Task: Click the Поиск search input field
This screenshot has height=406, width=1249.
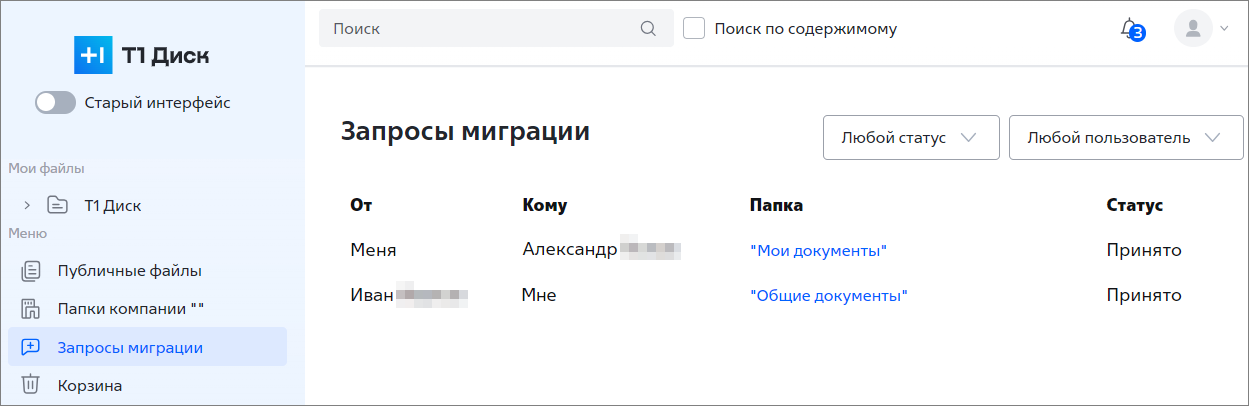Action: pos(496,29)
